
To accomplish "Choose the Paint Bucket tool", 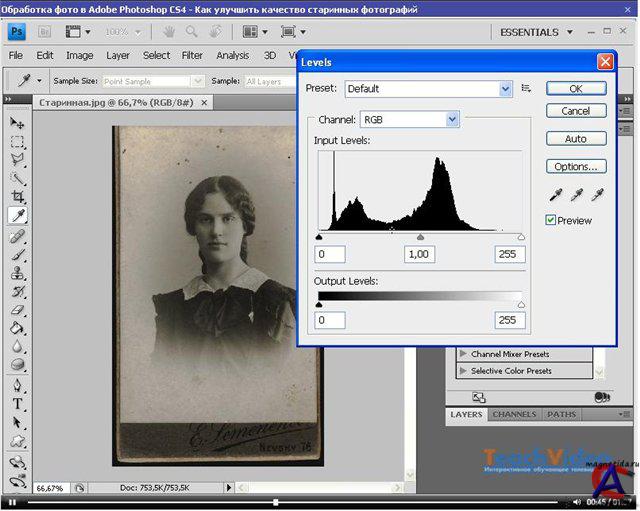I will pyautogui.click(x=17, y=328).
